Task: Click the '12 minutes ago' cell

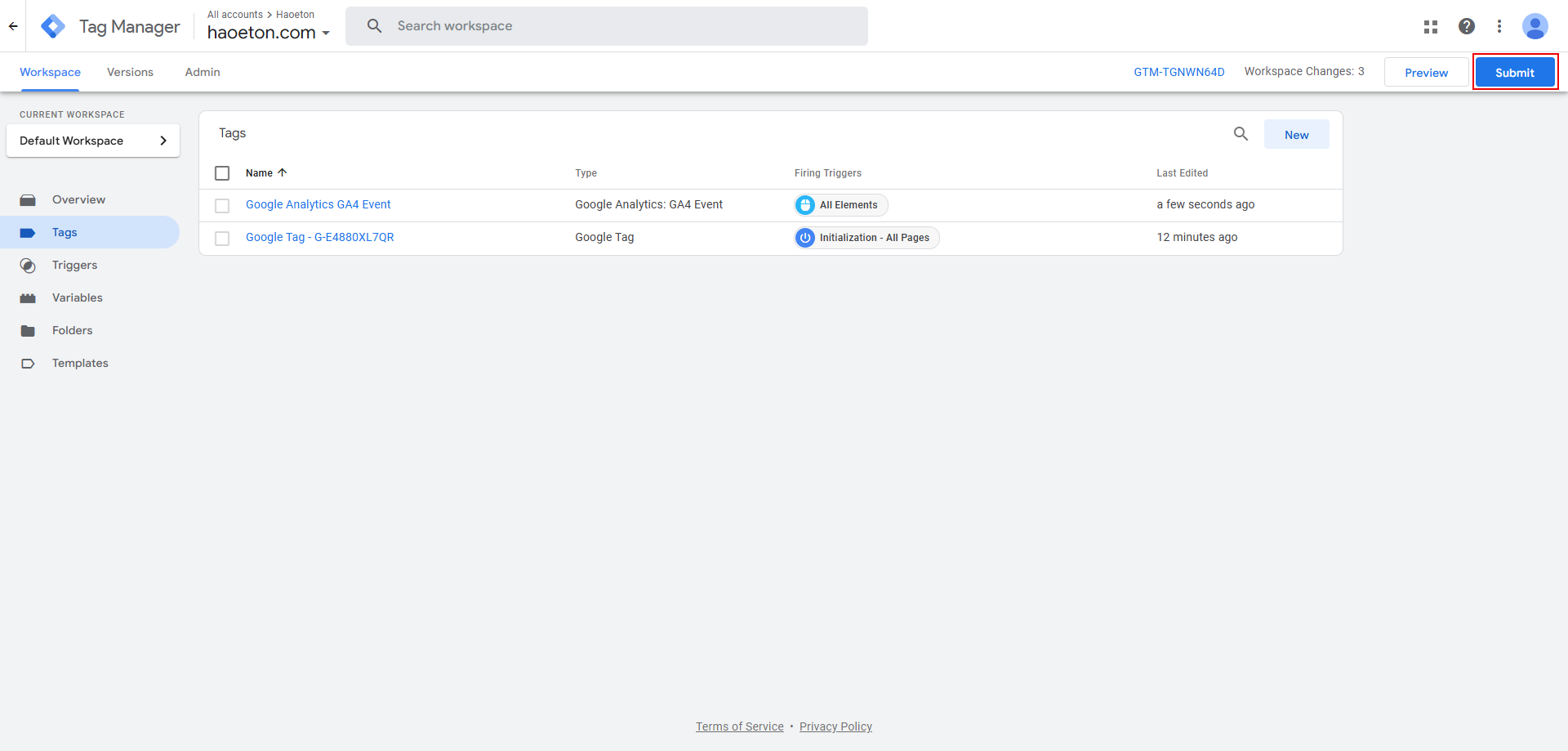Action: click(x=1196, y=237)
